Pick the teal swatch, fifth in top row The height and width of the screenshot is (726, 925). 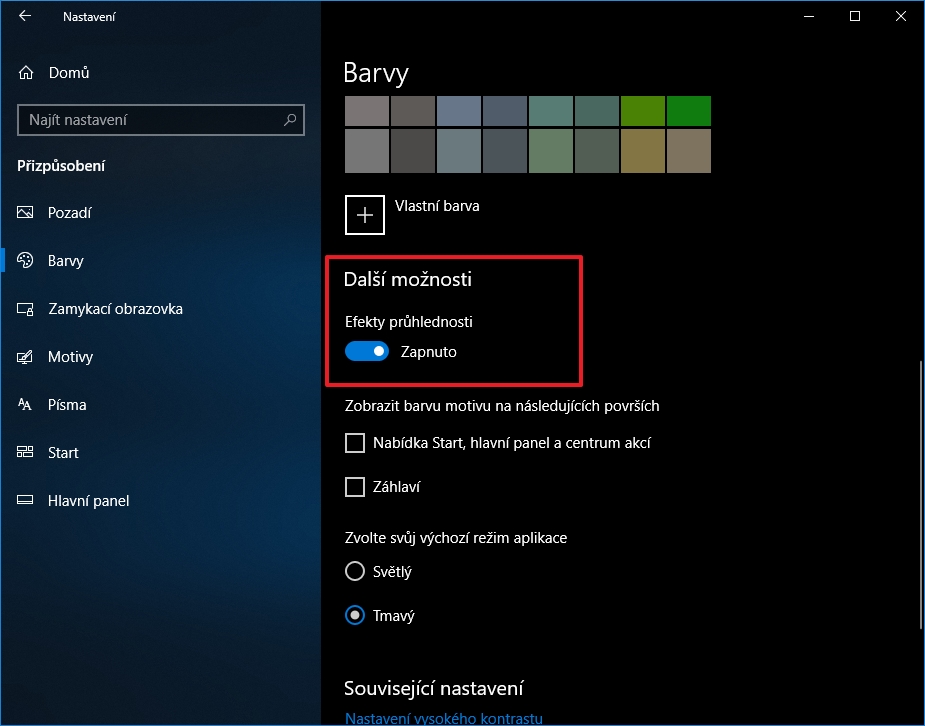pyautogui.click(x=550, y=111)
